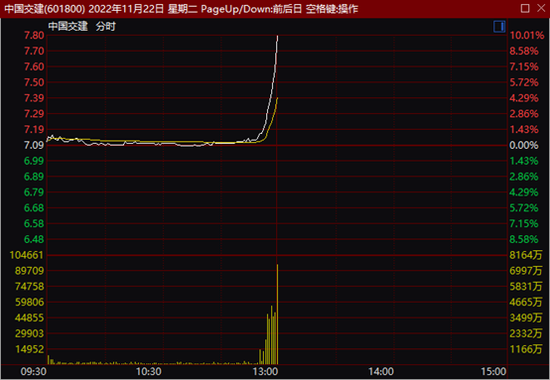Select the 6.68 price axis label

pos(34,208)
